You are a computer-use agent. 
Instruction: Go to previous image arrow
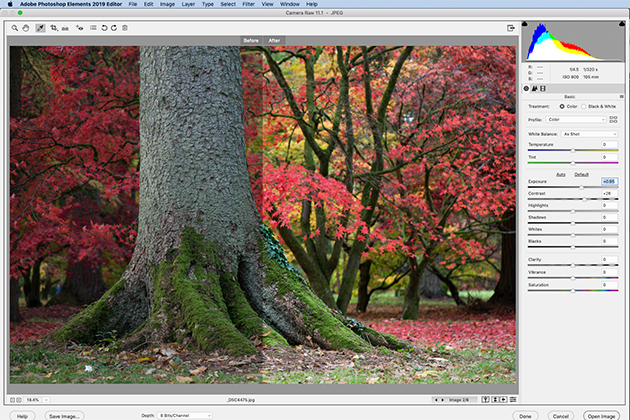pyautogui.click(x=436, y=400)
